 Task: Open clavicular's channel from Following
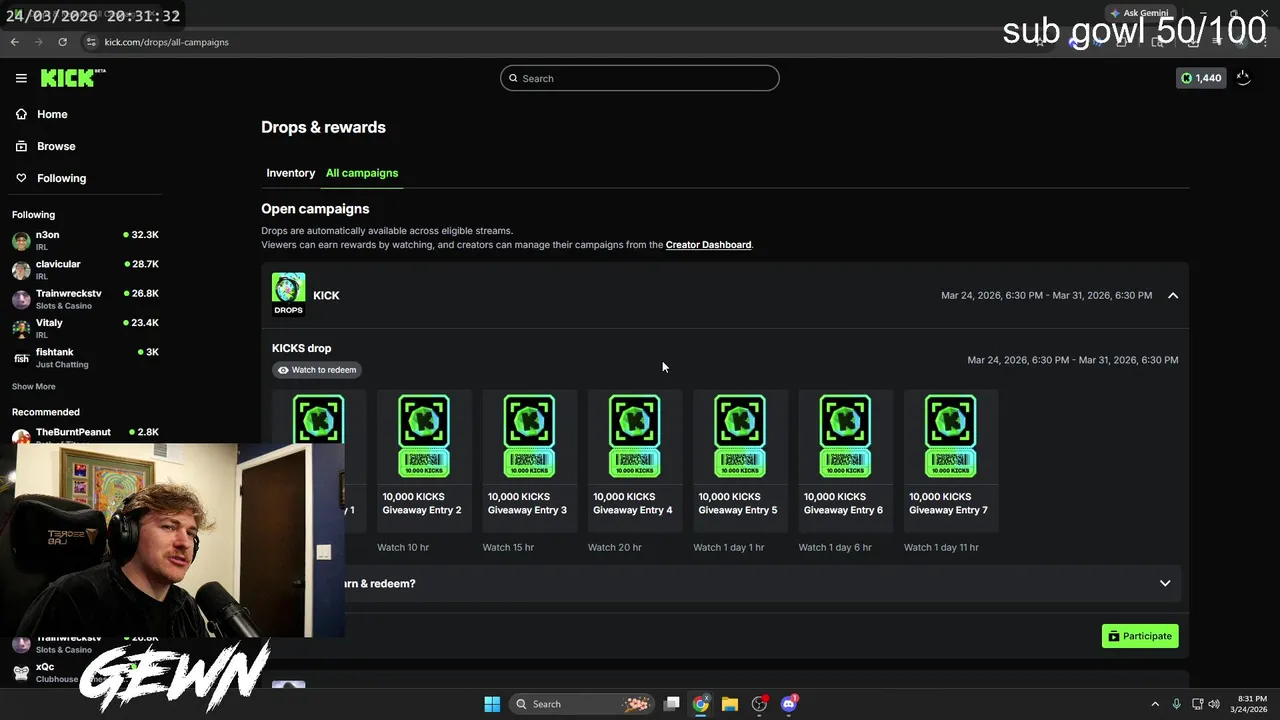85,269
